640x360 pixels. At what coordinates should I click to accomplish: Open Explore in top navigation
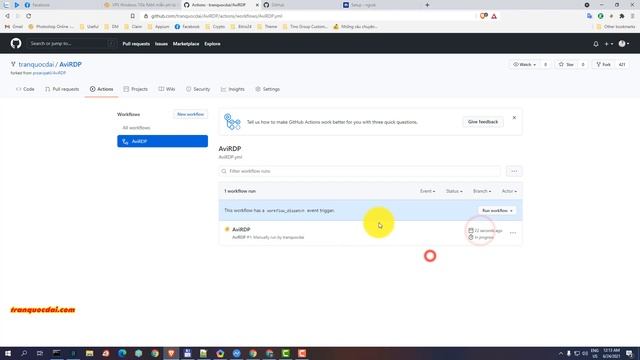(x=212, y=44)
